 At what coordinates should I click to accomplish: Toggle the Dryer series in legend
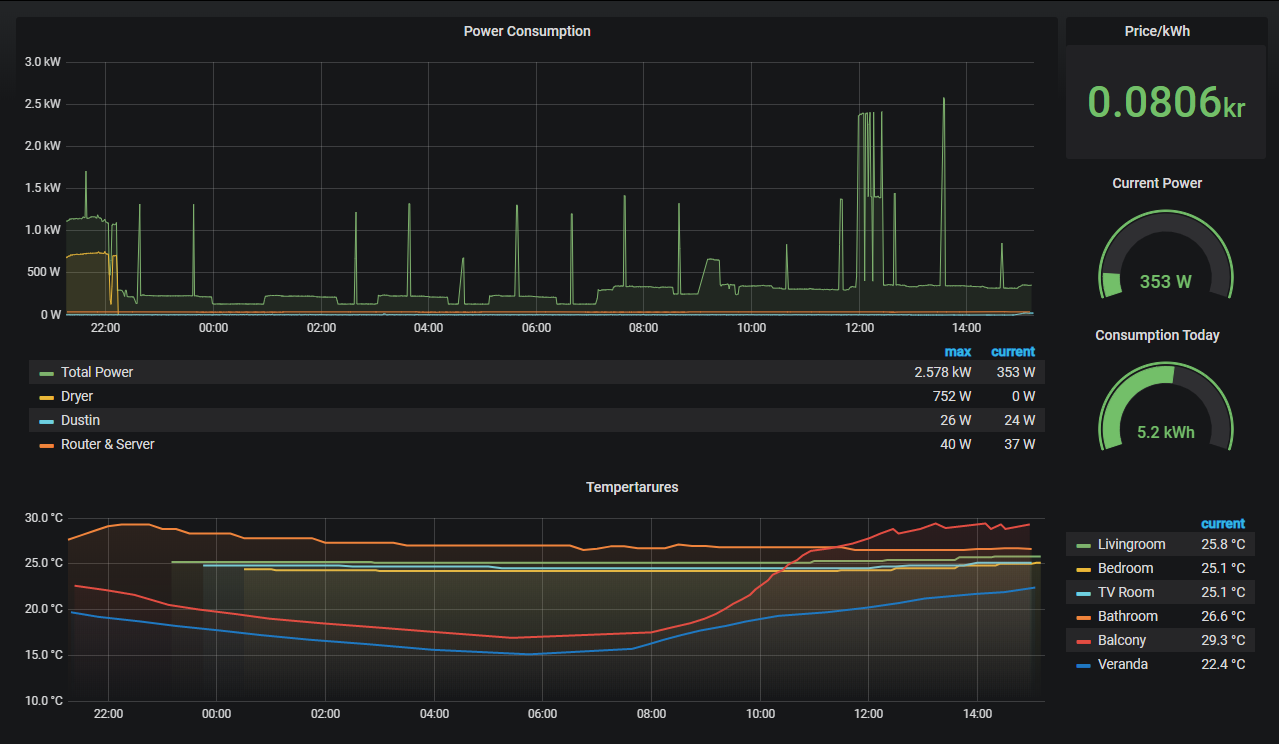click(77, 396)
